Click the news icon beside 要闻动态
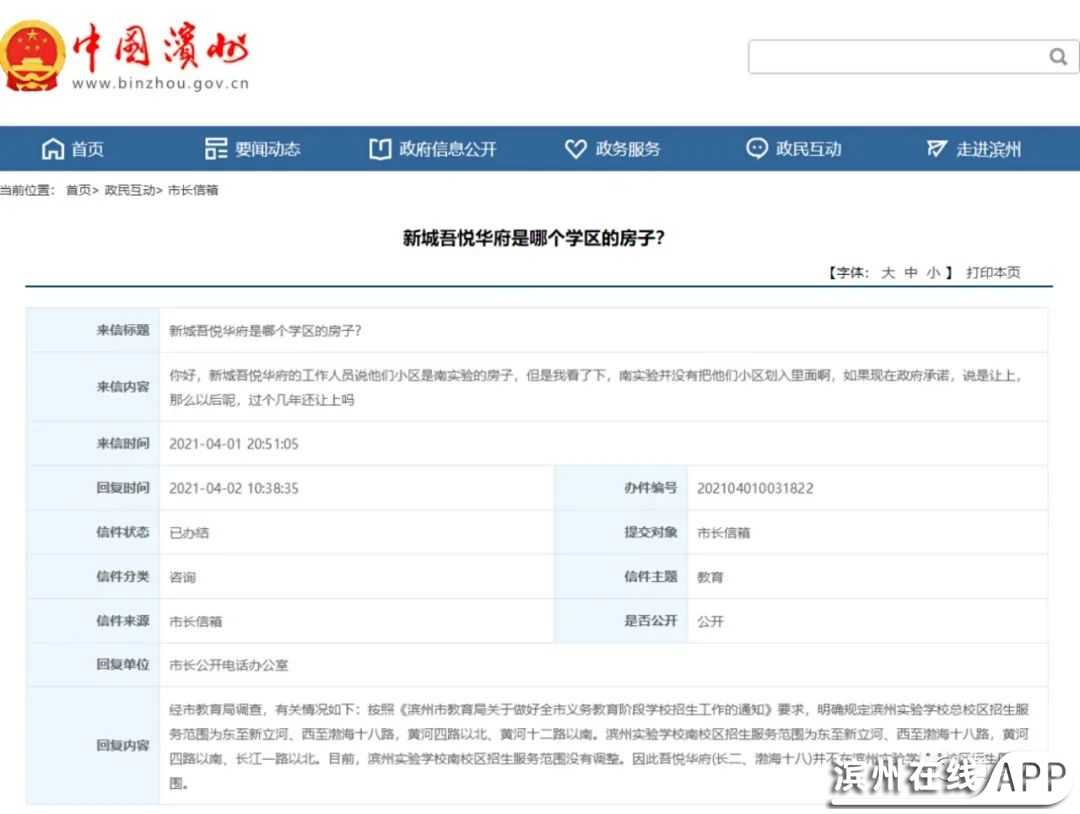The image size is (1080, 814). coord(216,149)
